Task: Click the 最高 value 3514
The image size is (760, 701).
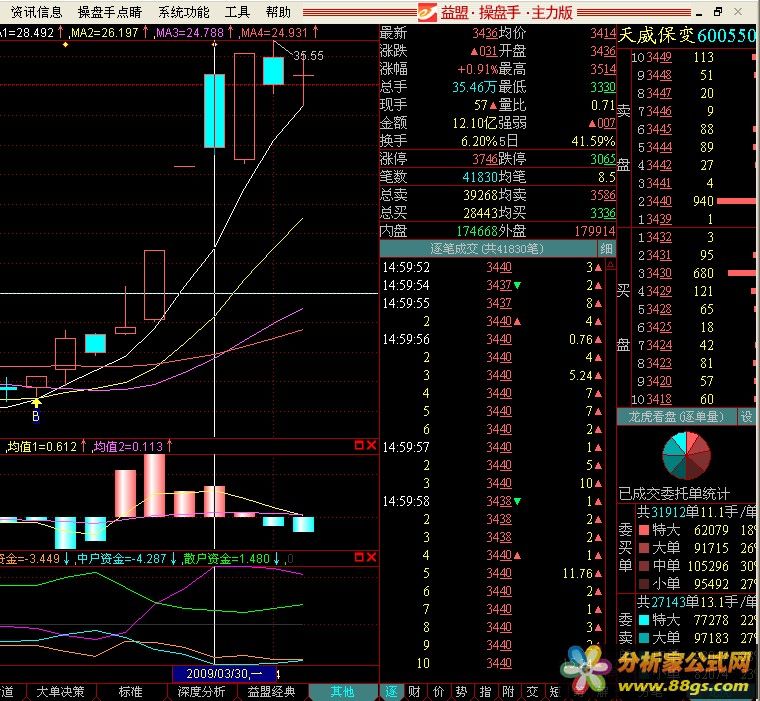Action: (603, 69)
